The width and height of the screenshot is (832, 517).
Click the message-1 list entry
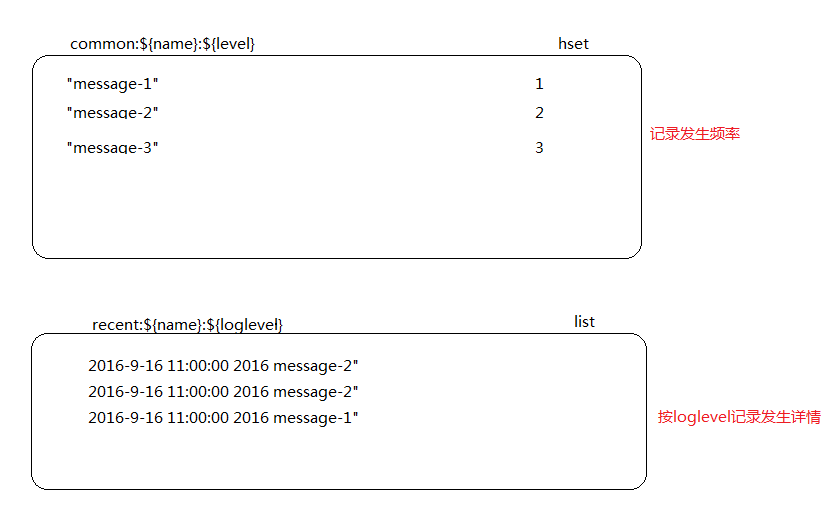pos(223,418)
